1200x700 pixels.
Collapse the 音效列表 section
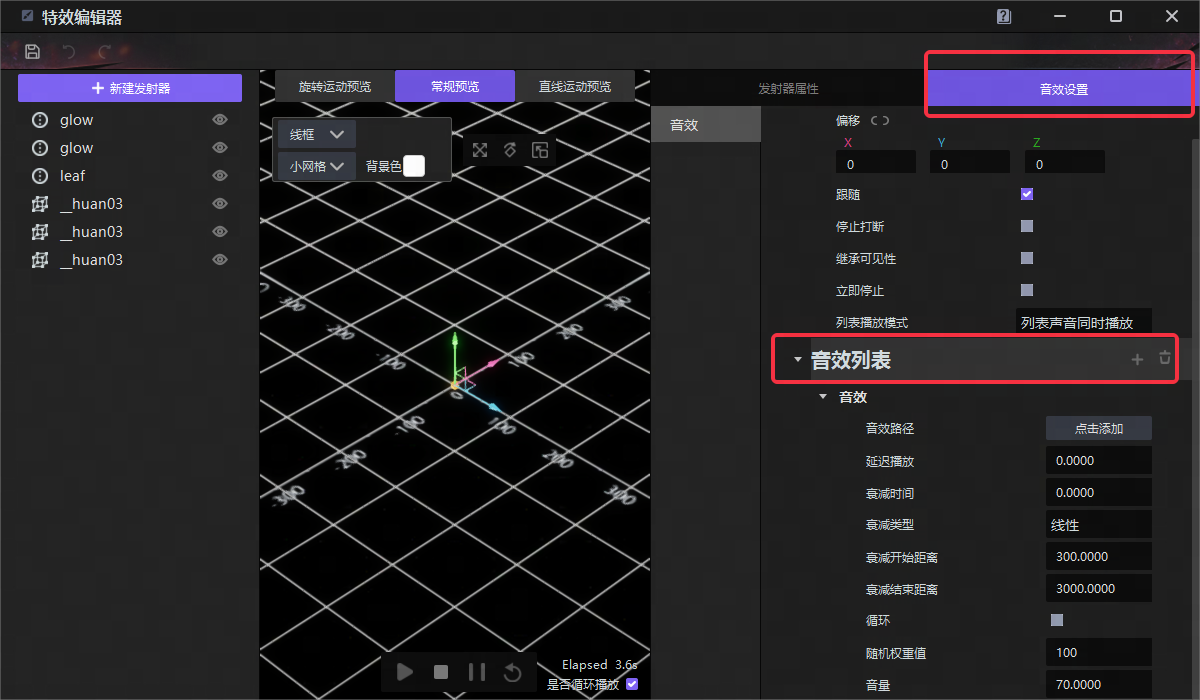pos(797,360)
